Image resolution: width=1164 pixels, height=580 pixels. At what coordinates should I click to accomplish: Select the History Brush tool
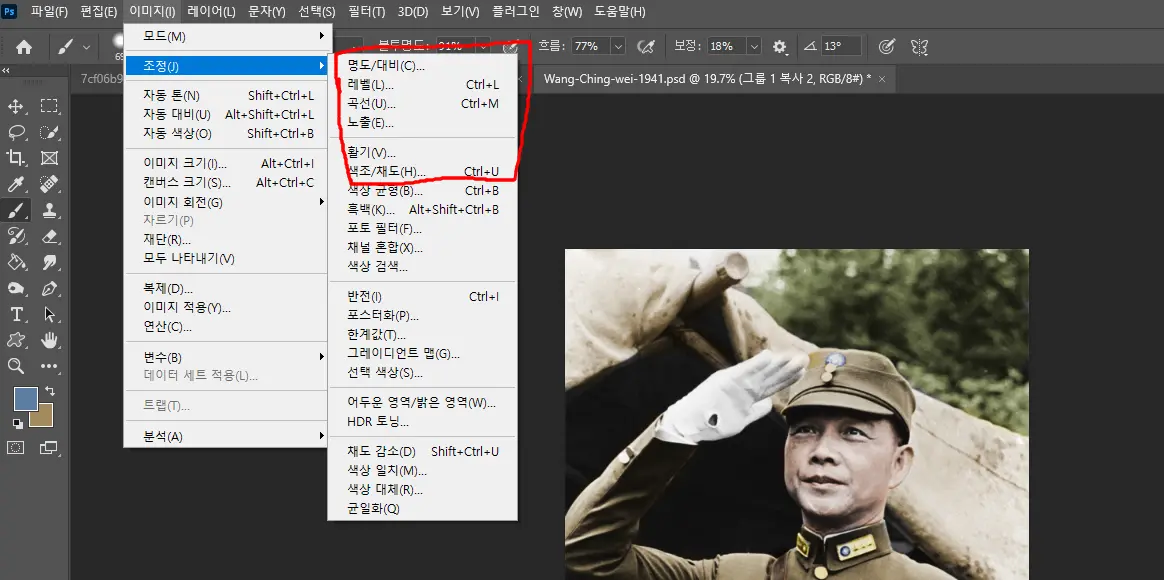[x=16, y=236]
